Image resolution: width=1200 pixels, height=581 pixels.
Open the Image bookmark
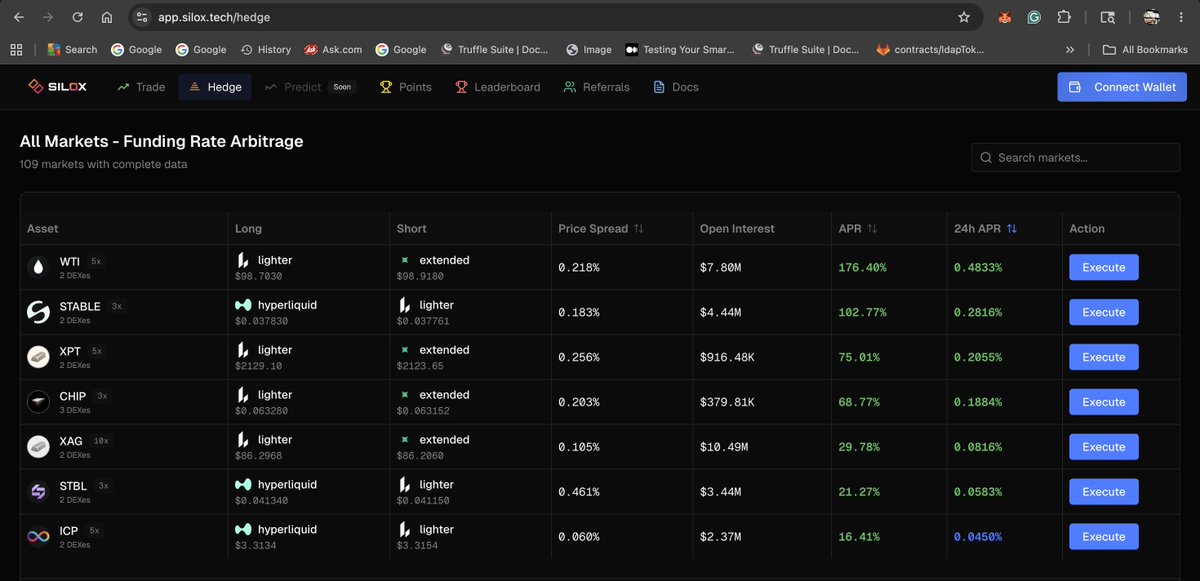(x=589, y=49)
